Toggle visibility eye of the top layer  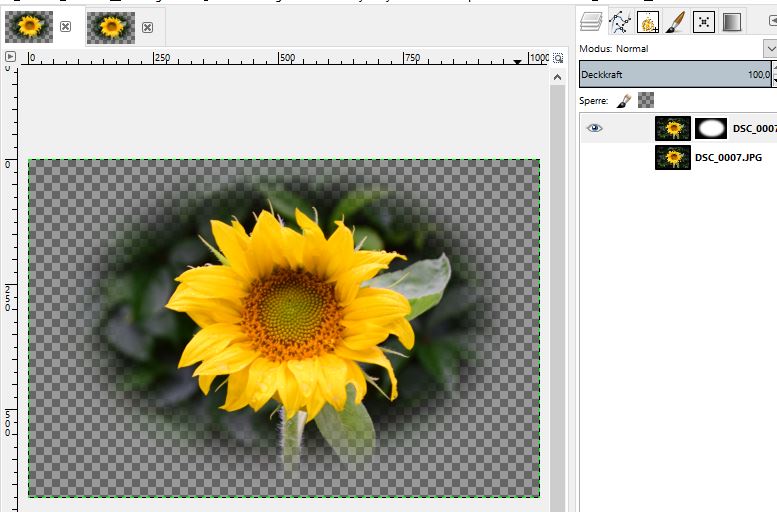point(595,128)
